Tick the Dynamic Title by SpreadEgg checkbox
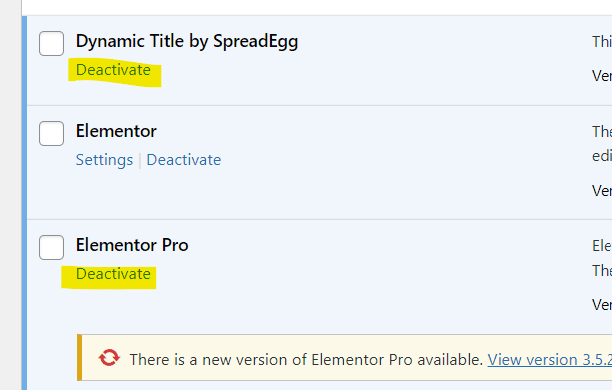The width and height of the screenshot is (612, 390). 52,43
